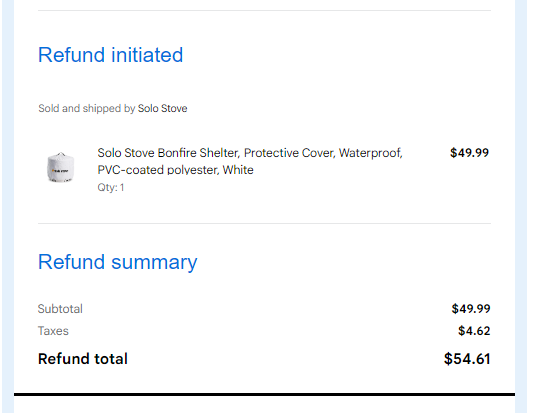Click the Refund total label

pyautogui.click(x=83, y=359)
